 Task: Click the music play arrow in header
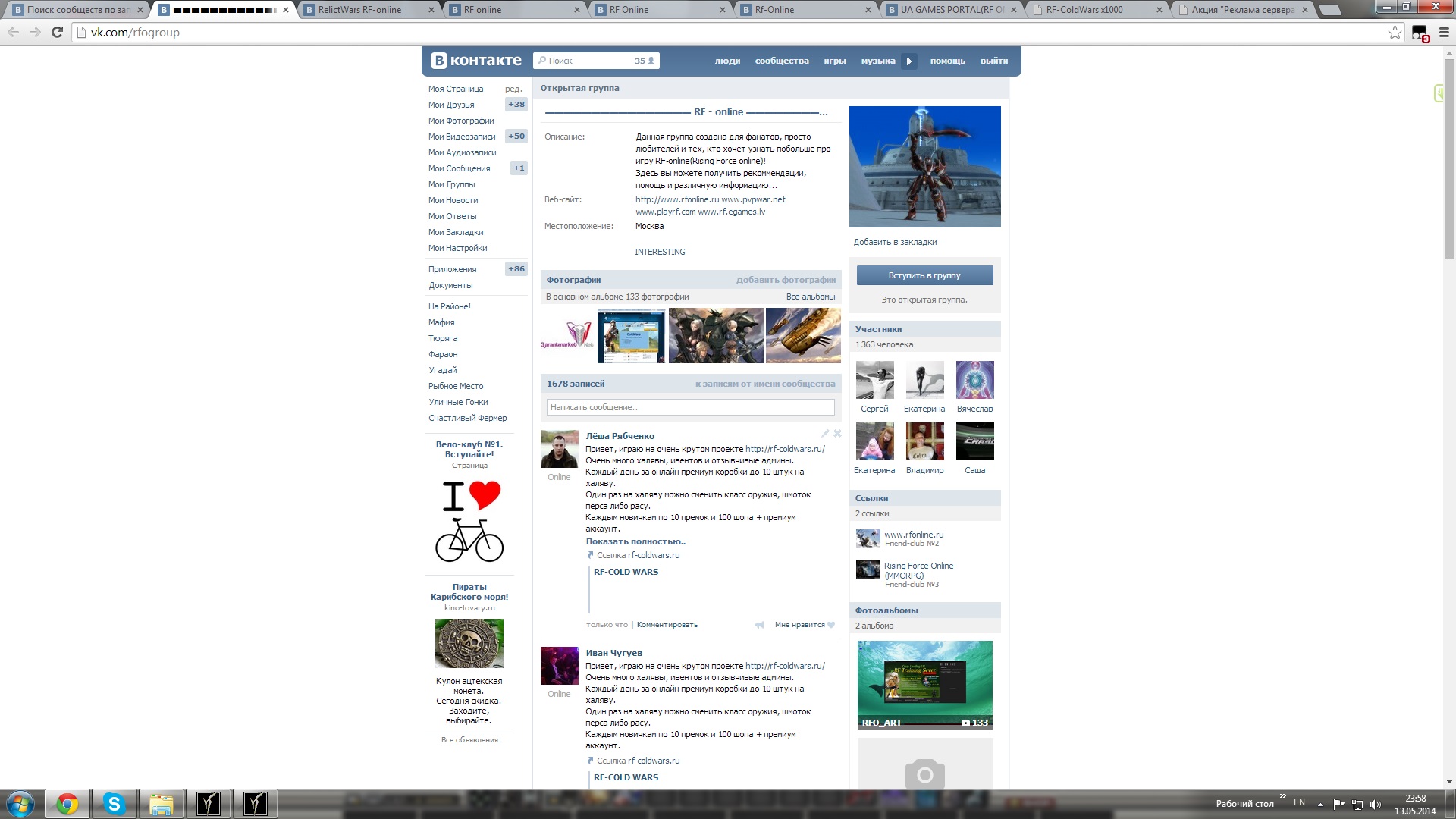[x=909, y=61]
